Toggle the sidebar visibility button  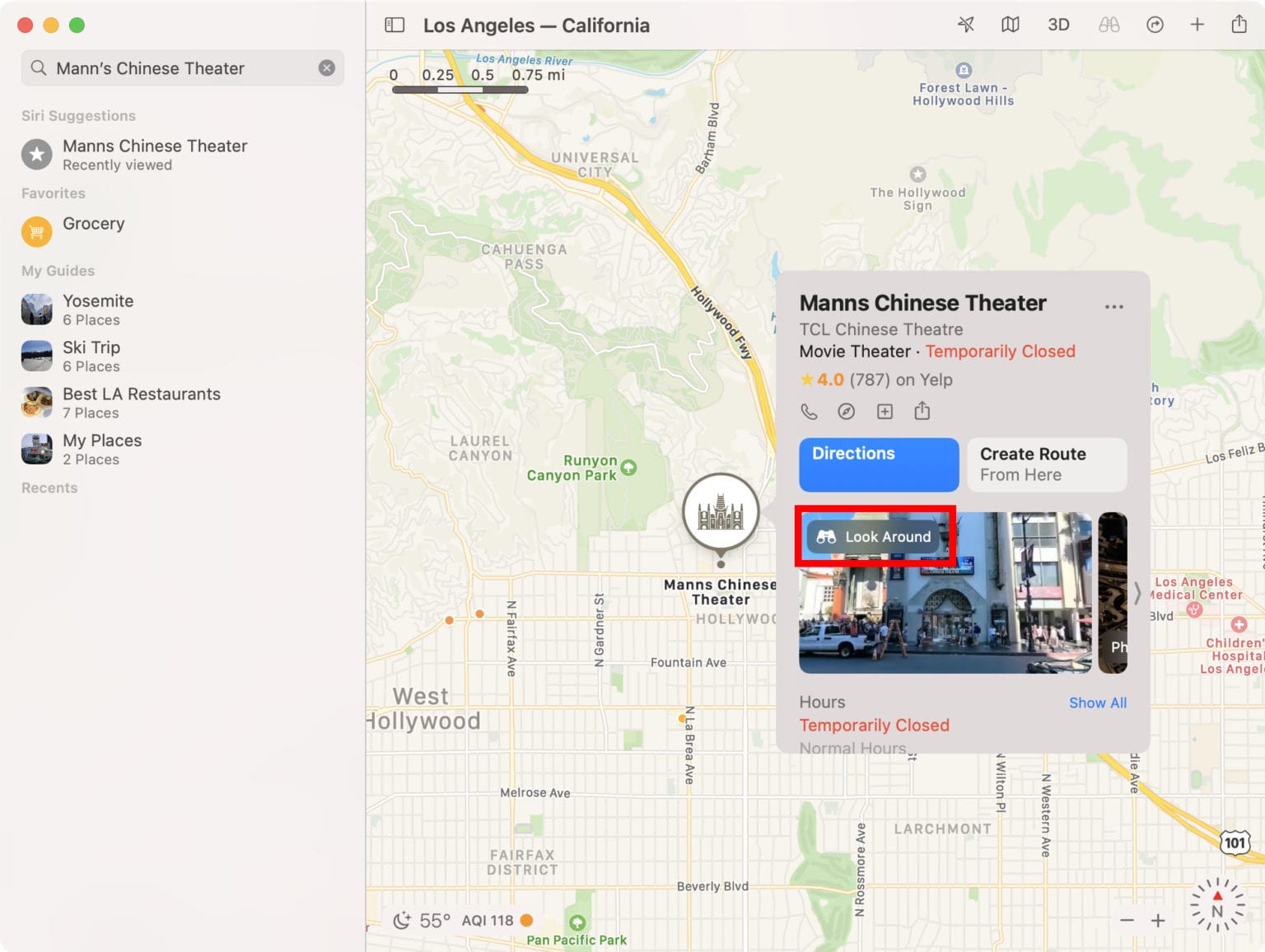pyautogui.click(x=394, y=25)
